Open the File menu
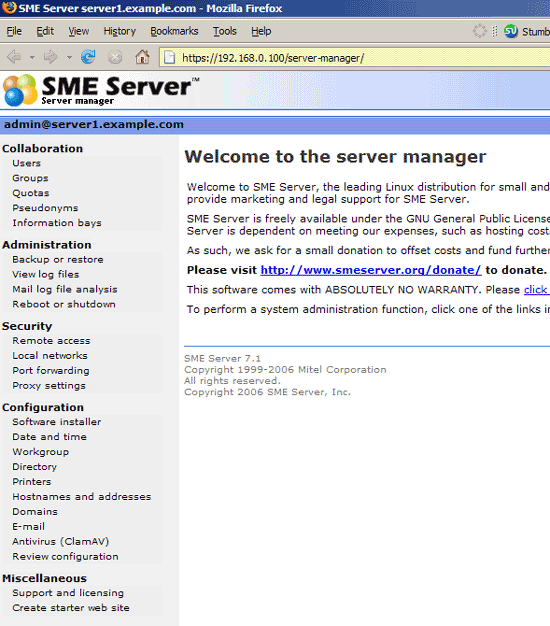Image resolution: width=550 pixels, height=626 pixels. click(14, 31)
